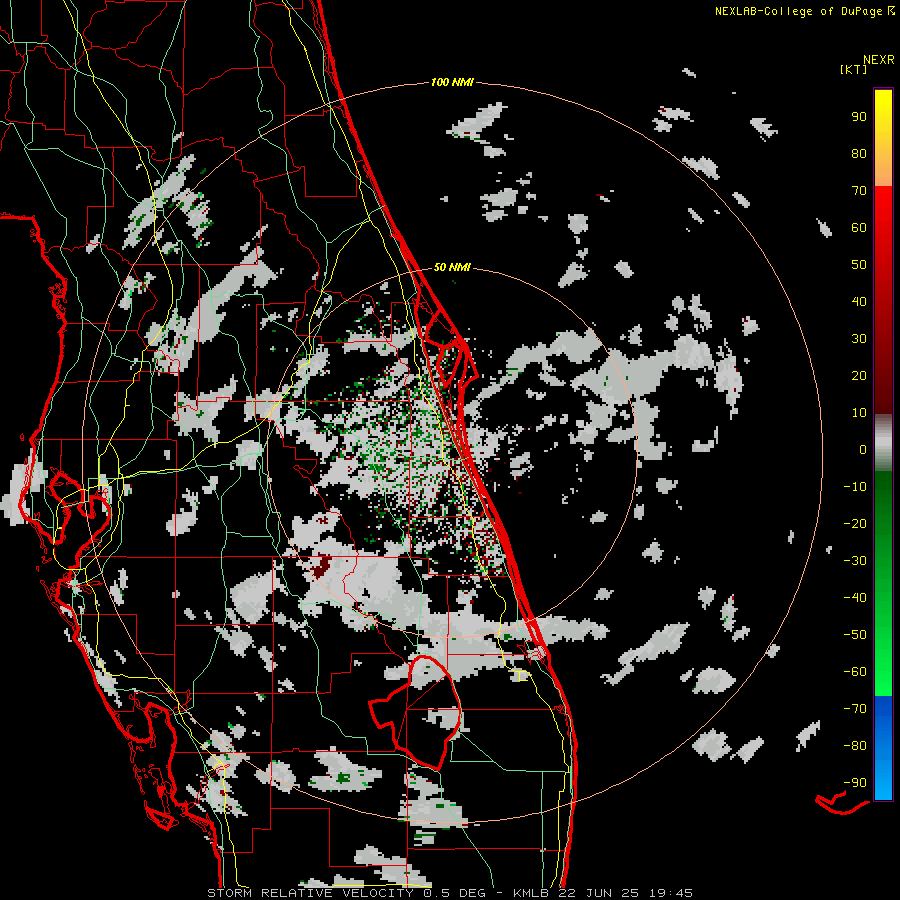This screenshot has width=900, height=900.
Task: Click the 20 value on the velocity scale
Action: pos(859,376)
